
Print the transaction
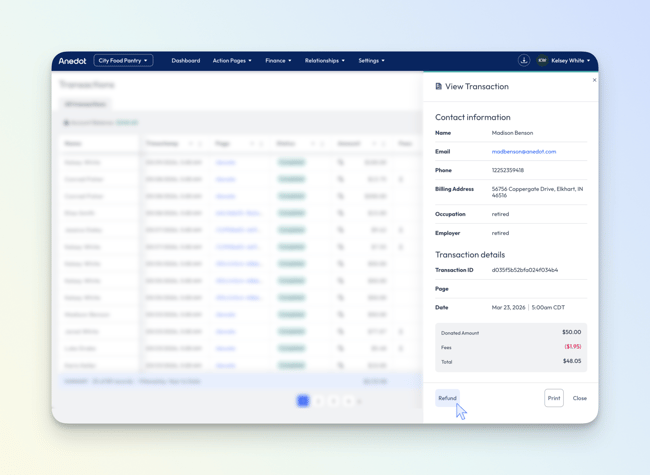point(553,398)
